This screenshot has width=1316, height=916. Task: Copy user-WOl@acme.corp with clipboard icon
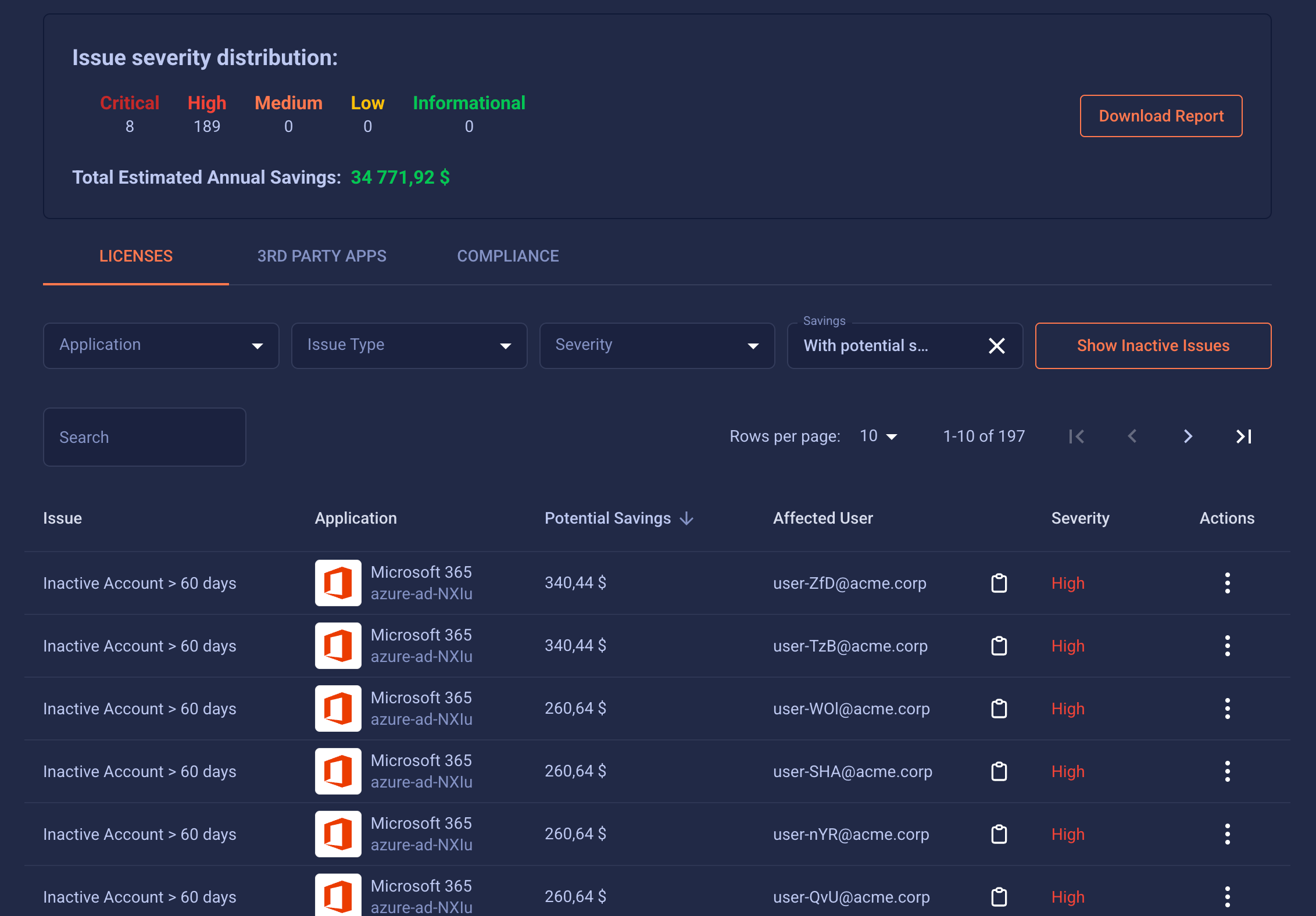999,709
